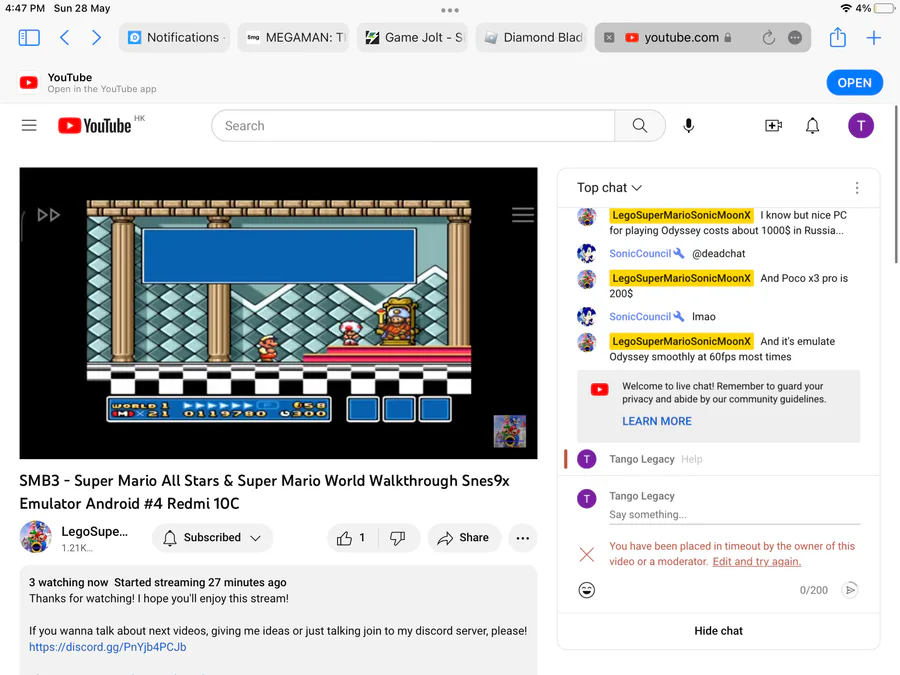Screen dimensions: 900x675
Task: Open the chat emoji picker
Action: click(x=587, y=590)
